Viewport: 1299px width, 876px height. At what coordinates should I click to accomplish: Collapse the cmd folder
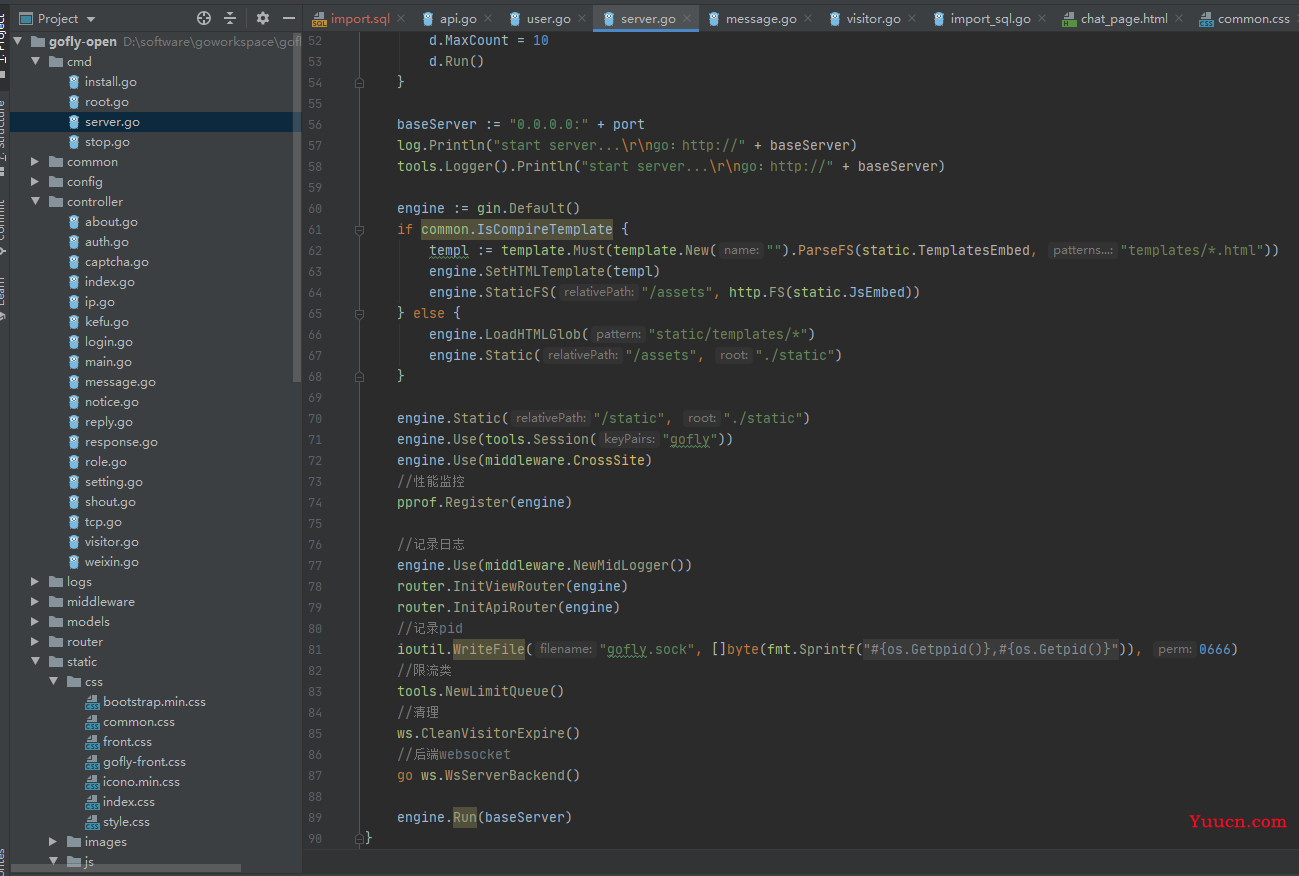36,62
